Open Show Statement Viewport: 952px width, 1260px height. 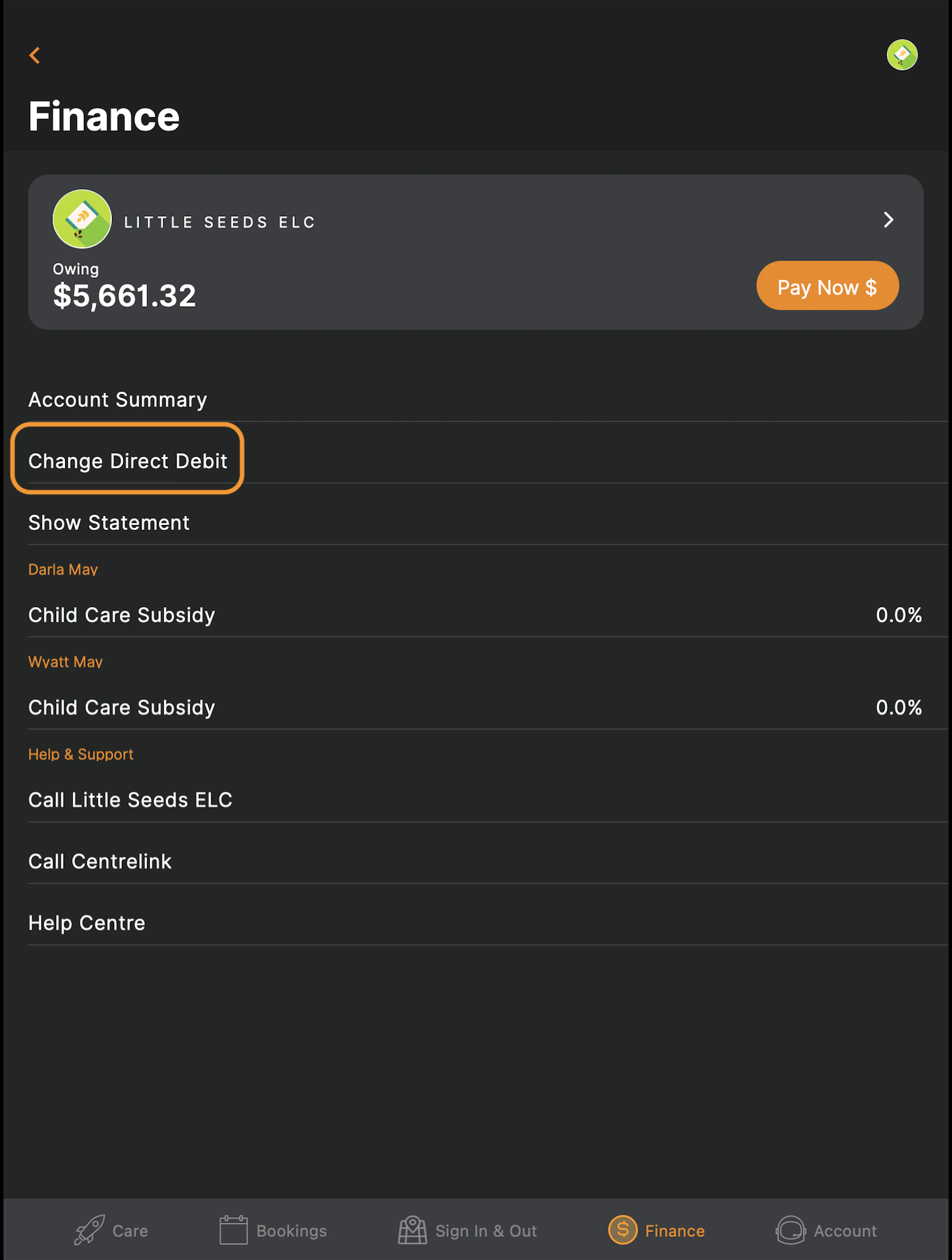pyautogui.click(x=108, y=522)
